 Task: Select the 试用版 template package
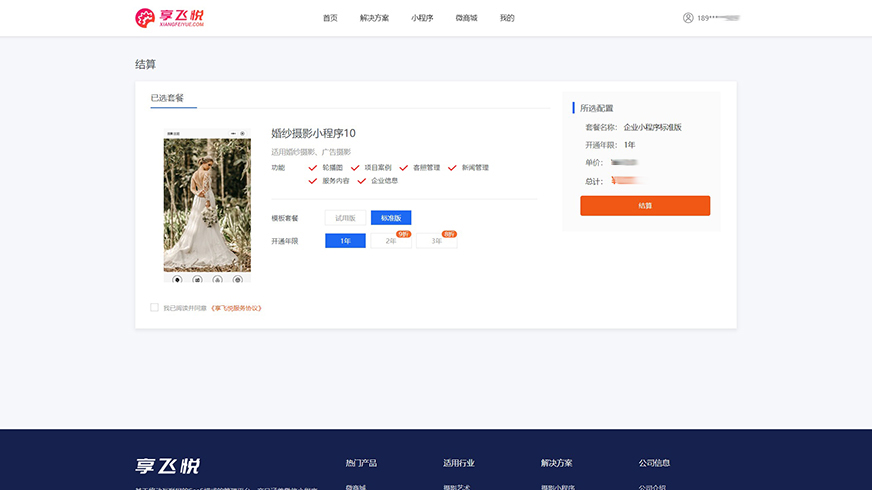click(345, 217)
